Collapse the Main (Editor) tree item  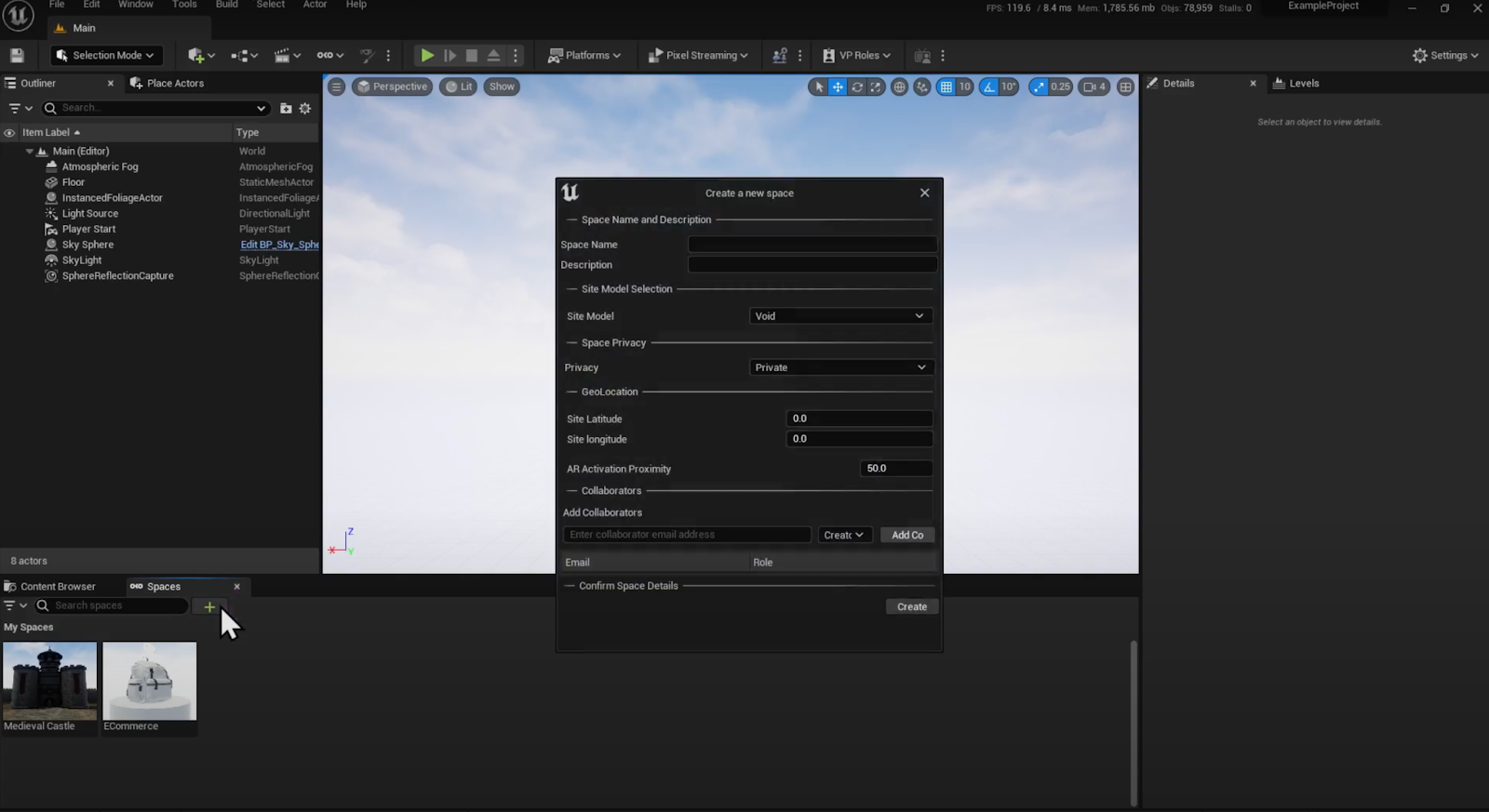tap(30, 152)
